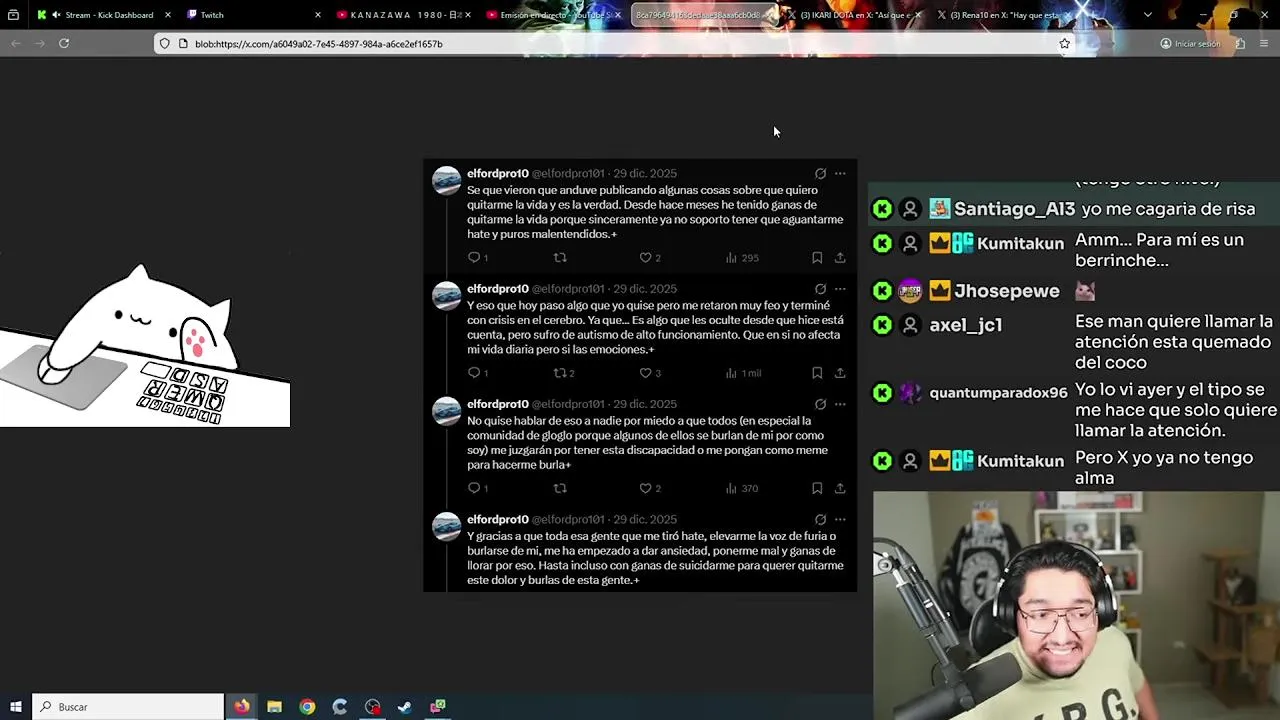Expand the list all tabs chevron

coord(1147,15)
